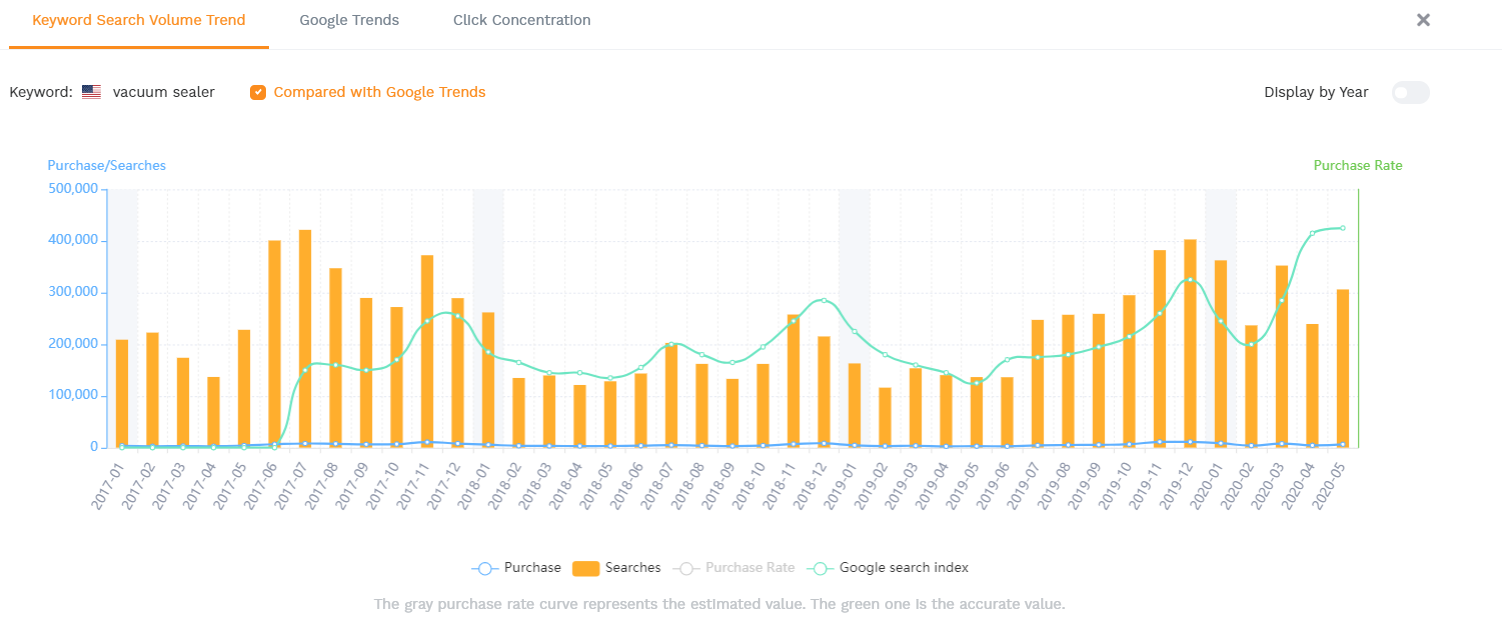Screen dimensions: 1502x626
Task: Enable the Display by Year switch
Action: coord(1410,92)
